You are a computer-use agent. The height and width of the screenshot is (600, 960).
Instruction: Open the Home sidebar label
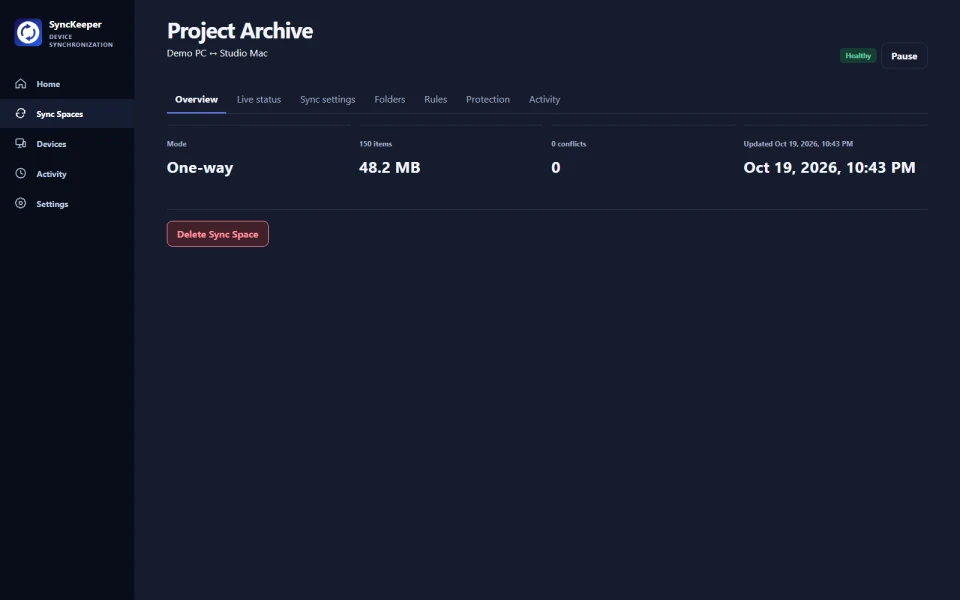pyautogui.click(x=48, y=84)
